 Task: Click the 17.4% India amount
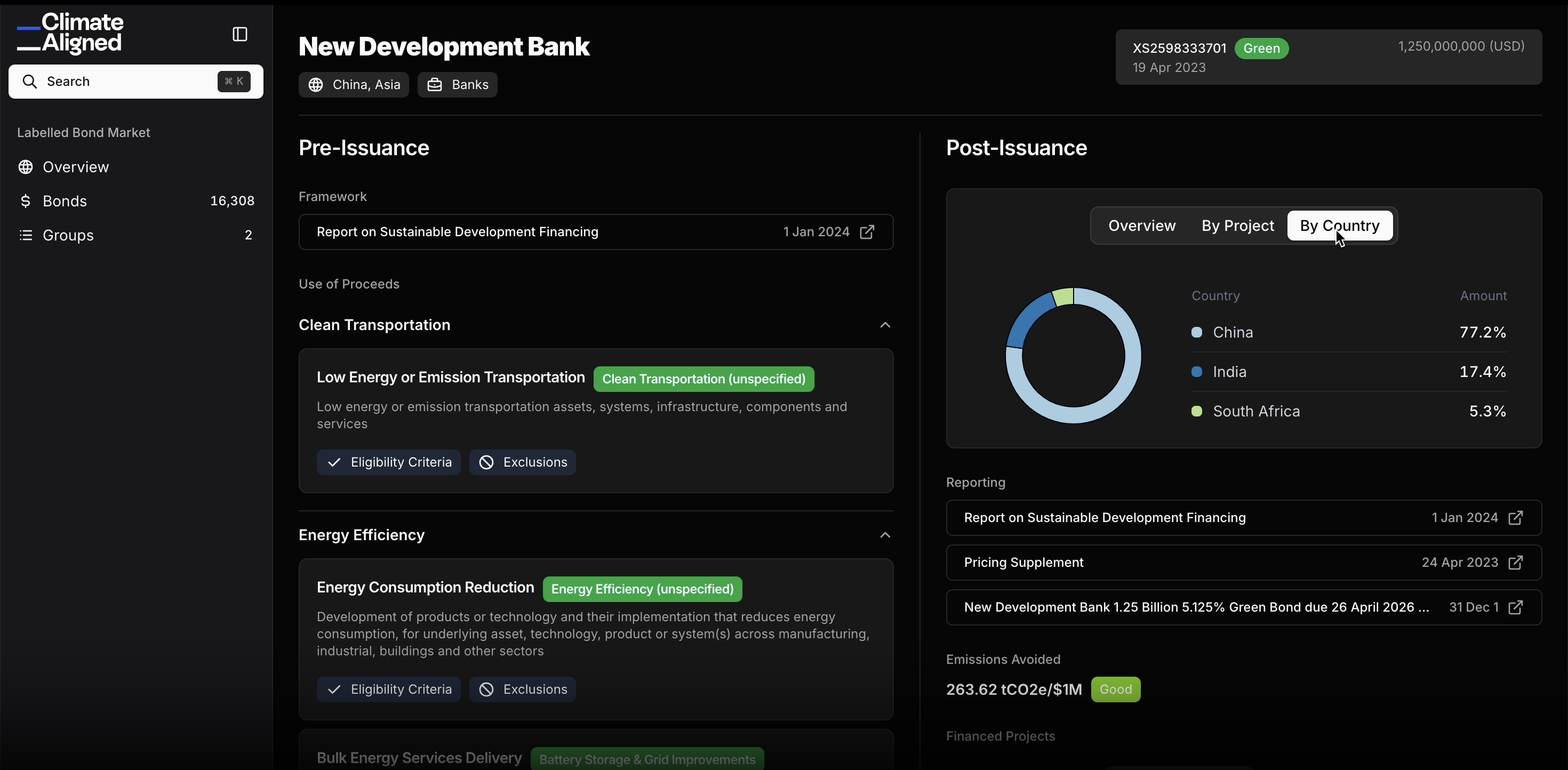tap(1483, 372)
